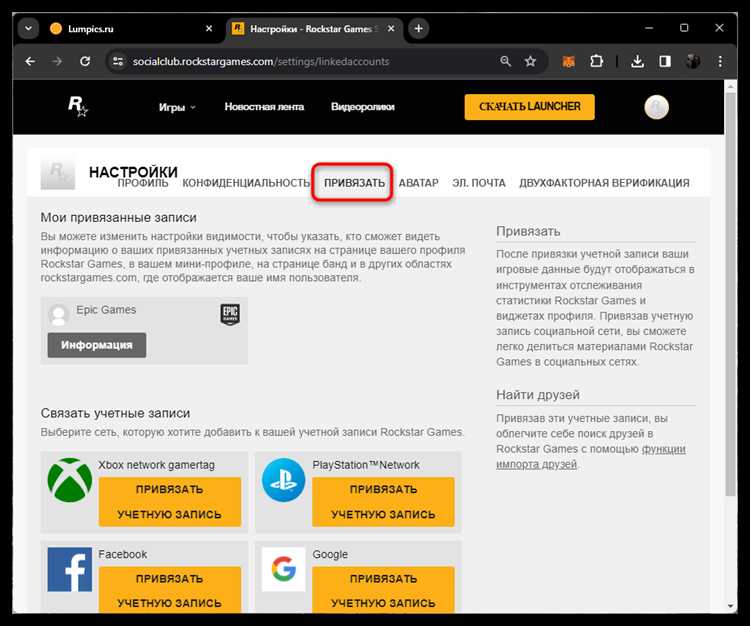Open Новостная лента in header

(x=265, y=107)
